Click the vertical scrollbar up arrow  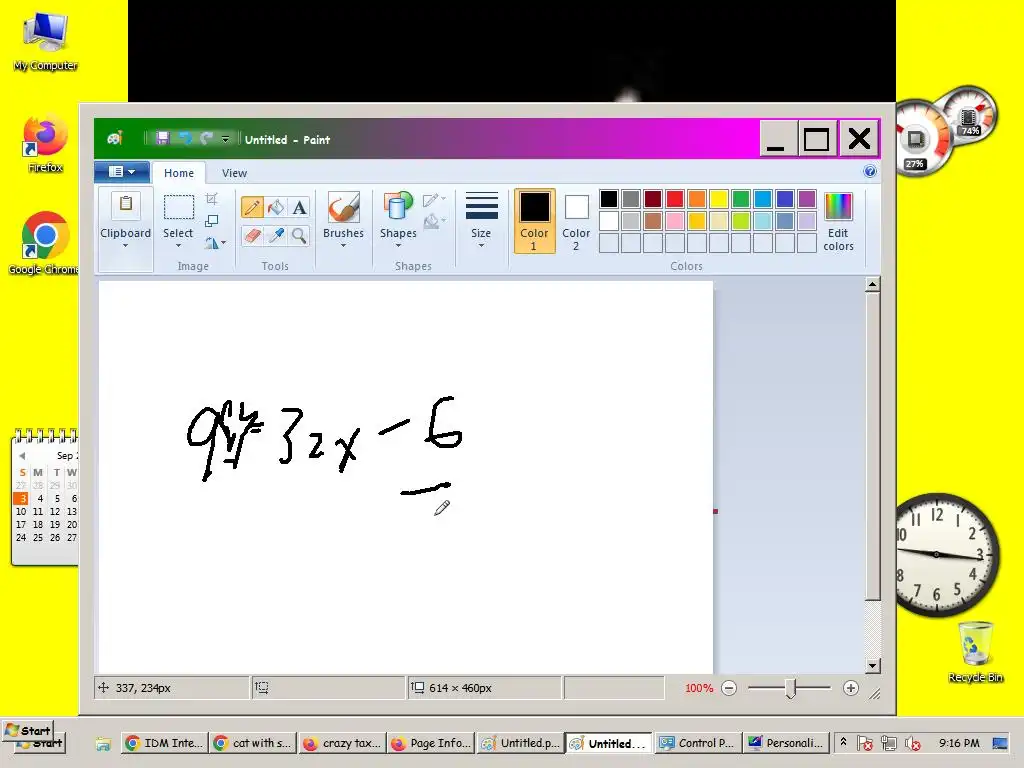[872, 285]
